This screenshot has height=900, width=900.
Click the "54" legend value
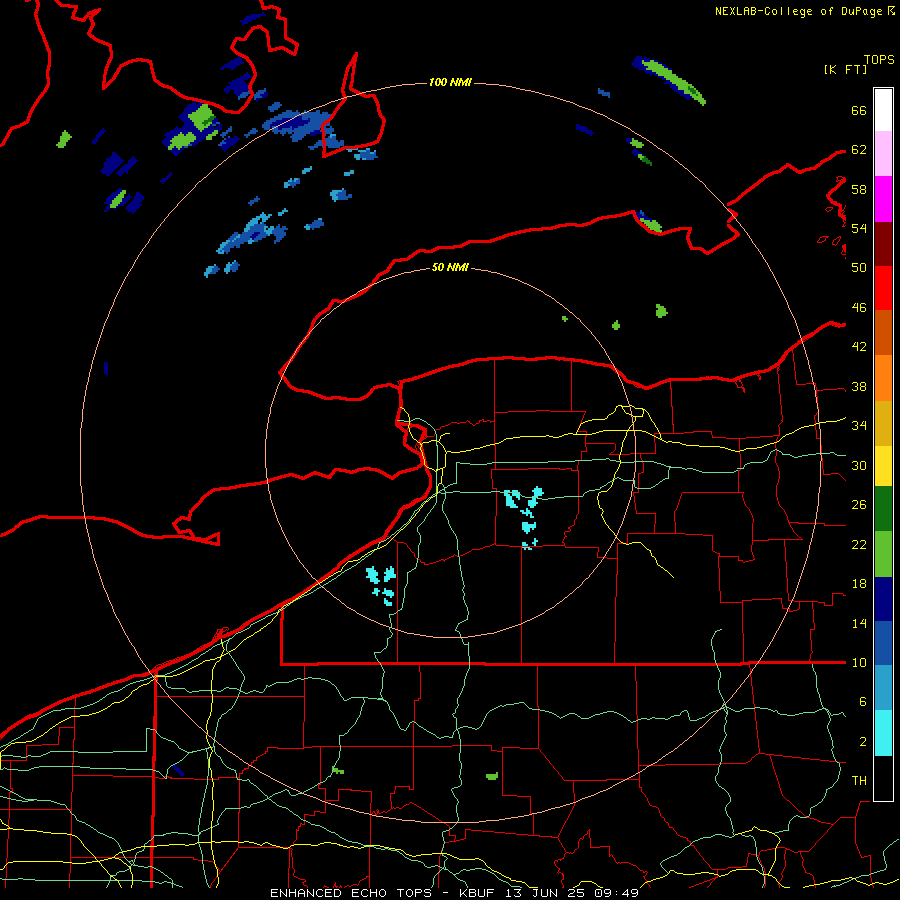(x=859, y=228)
